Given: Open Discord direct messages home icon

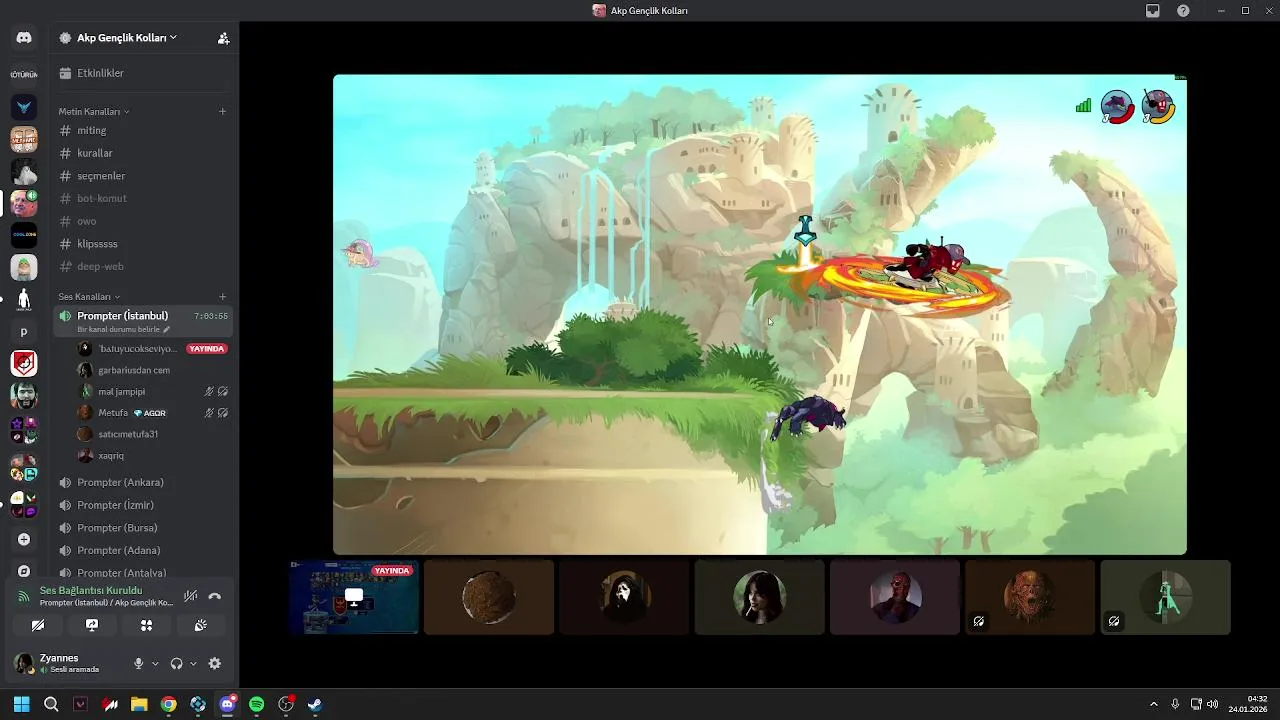Looking at the screenshot, I should pyautogui.click(x=24, y=38).
